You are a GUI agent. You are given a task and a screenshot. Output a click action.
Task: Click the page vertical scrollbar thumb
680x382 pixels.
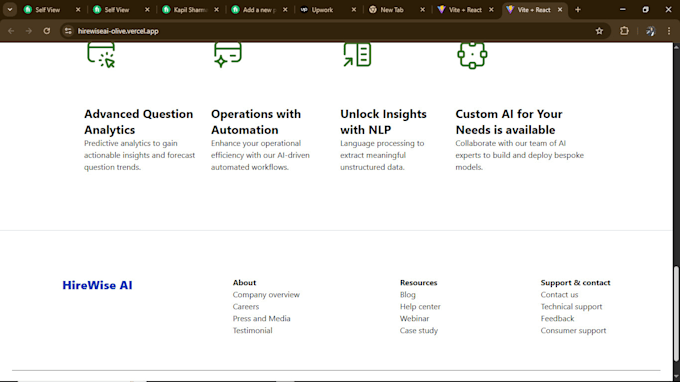tap(676, 314)
